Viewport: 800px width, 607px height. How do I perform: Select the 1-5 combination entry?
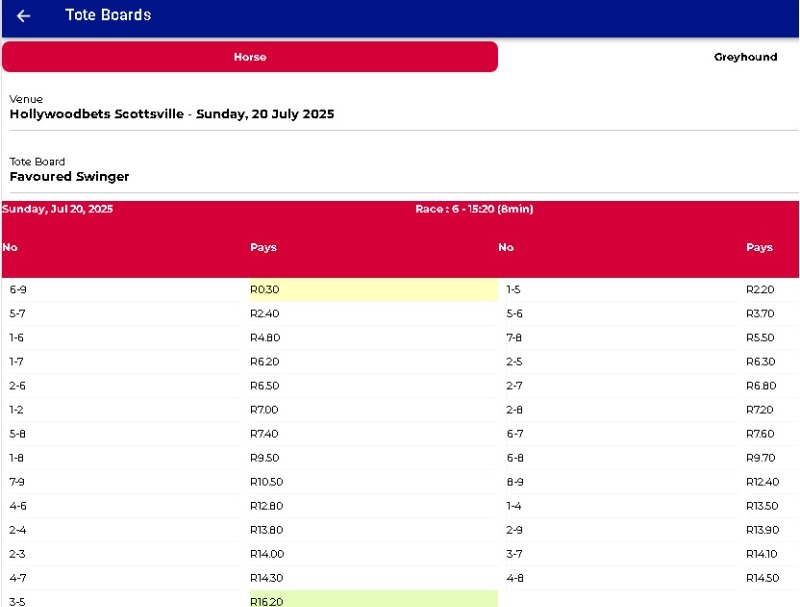pyautogui.click(x=514, y=290)
